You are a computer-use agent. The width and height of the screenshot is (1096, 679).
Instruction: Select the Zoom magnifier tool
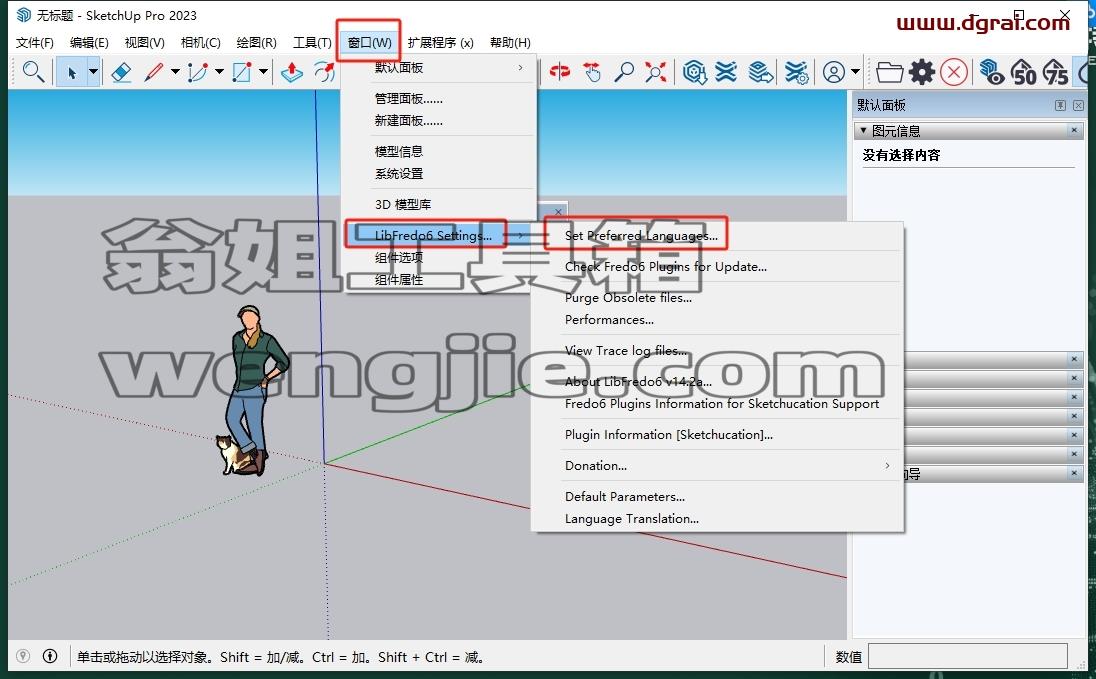[623, 72]
